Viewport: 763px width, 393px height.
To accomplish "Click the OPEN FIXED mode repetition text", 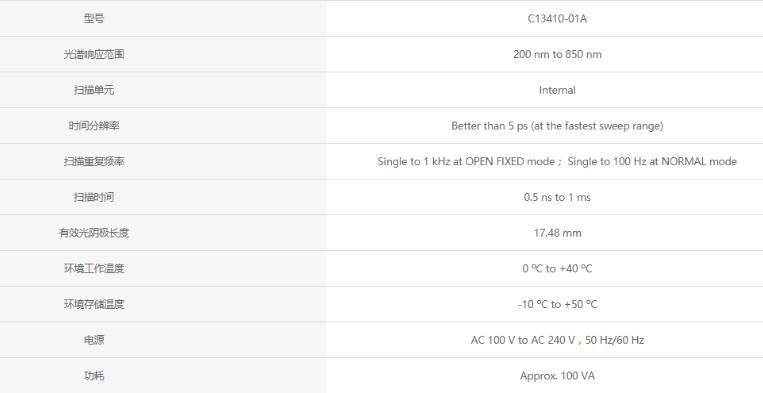I will tap(466, 161).
